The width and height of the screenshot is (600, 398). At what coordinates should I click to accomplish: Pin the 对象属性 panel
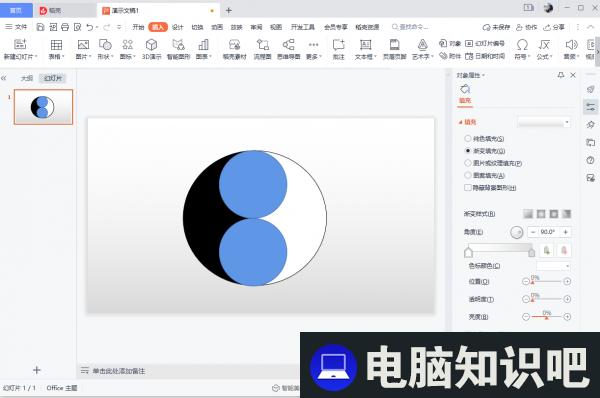click(x=561, y=75)
